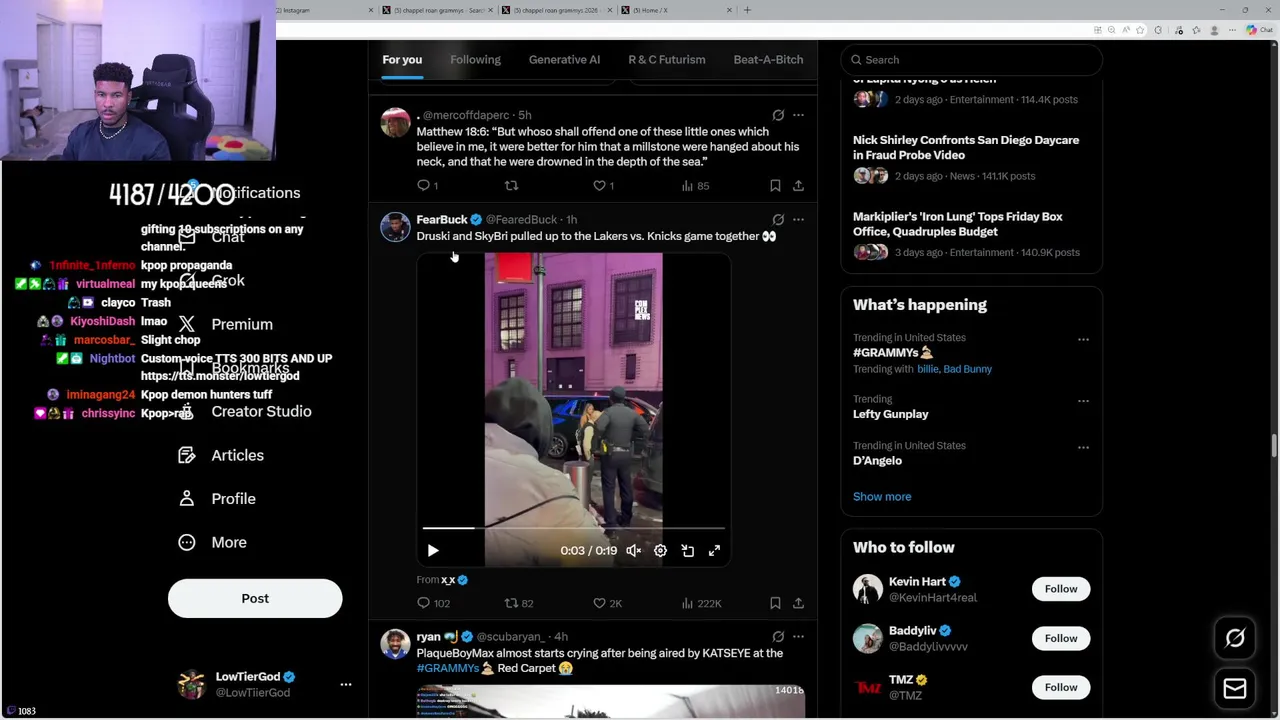The width and height of the screenshot is (1280, 720).
Task: Click the Post button
Action: (255, 598)
